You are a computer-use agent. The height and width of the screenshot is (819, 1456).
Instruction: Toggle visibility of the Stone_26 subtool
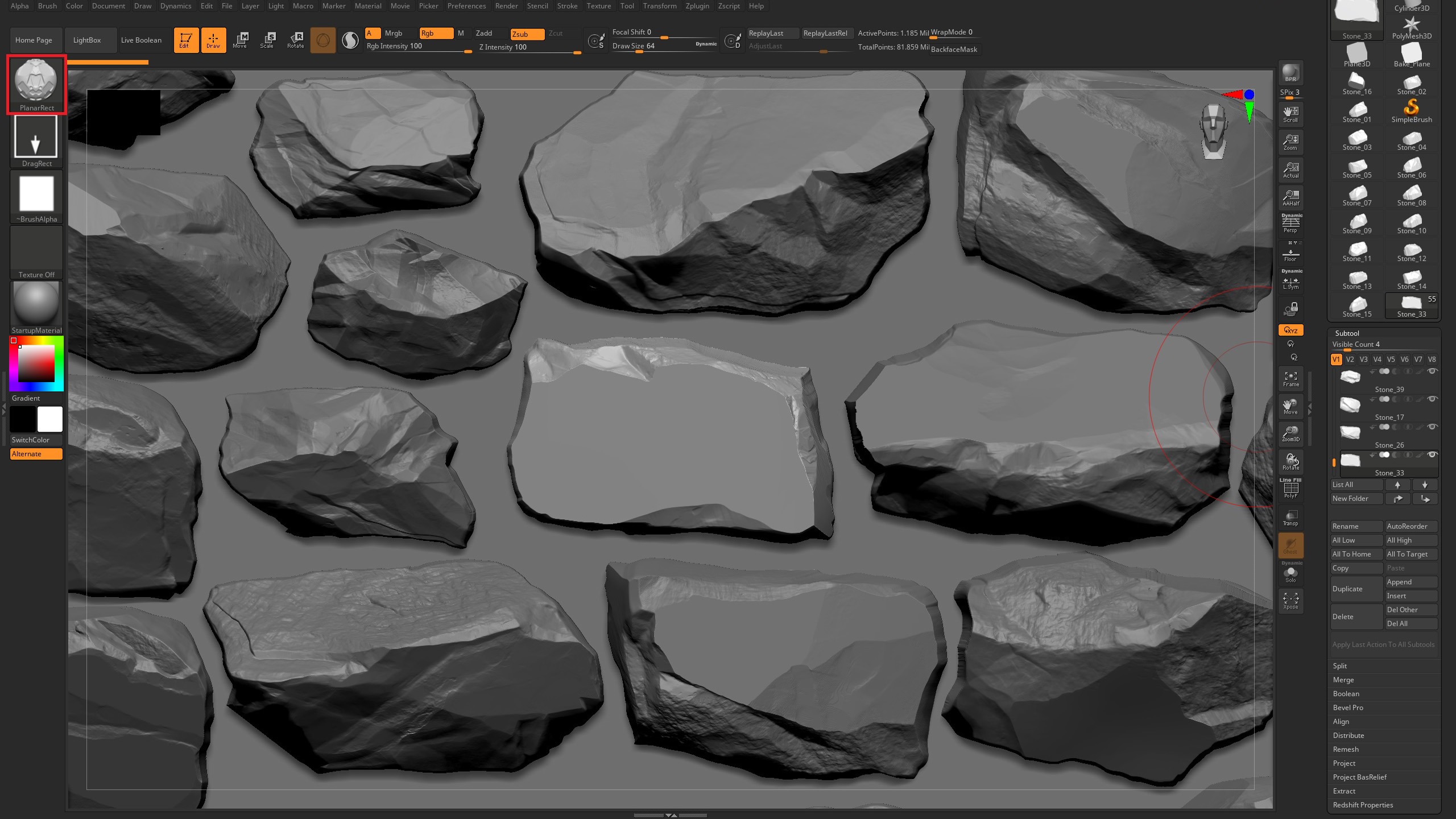[1432, 427]
